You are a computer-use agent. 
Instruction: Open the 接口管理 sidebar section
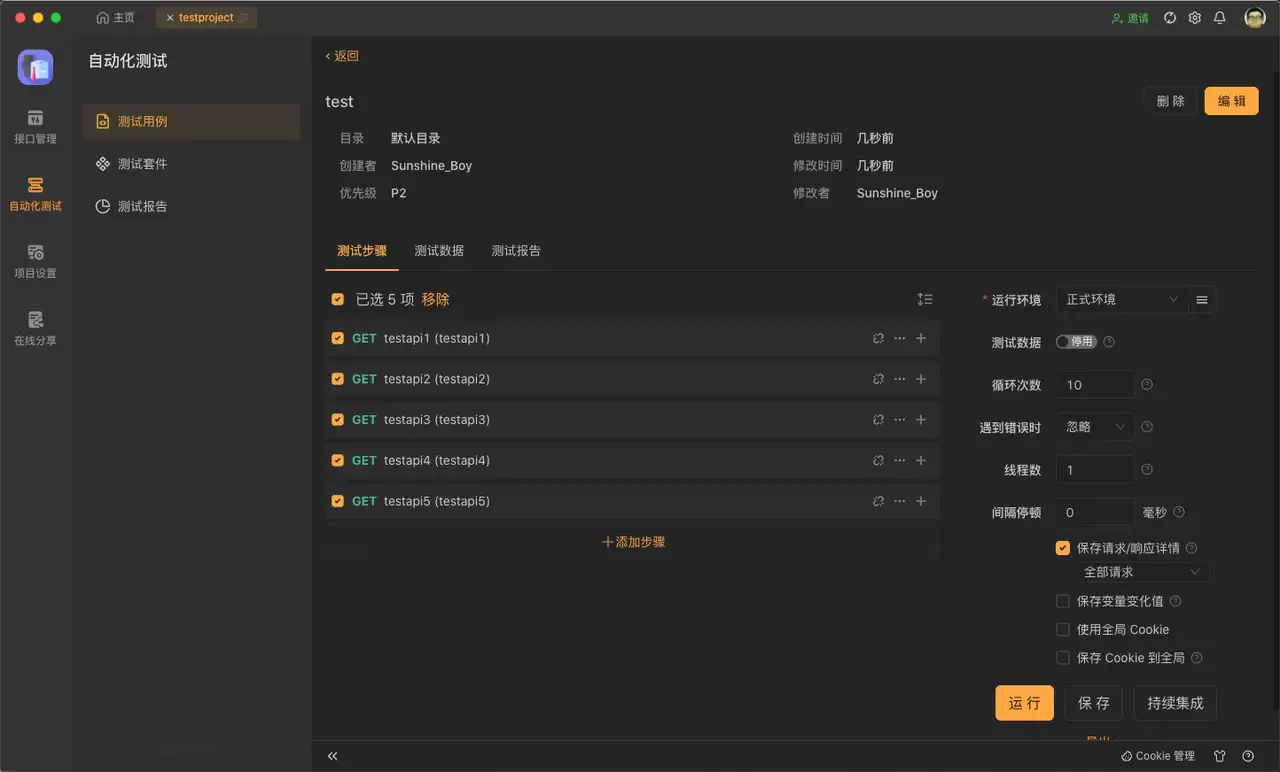(x=35, y=127)
